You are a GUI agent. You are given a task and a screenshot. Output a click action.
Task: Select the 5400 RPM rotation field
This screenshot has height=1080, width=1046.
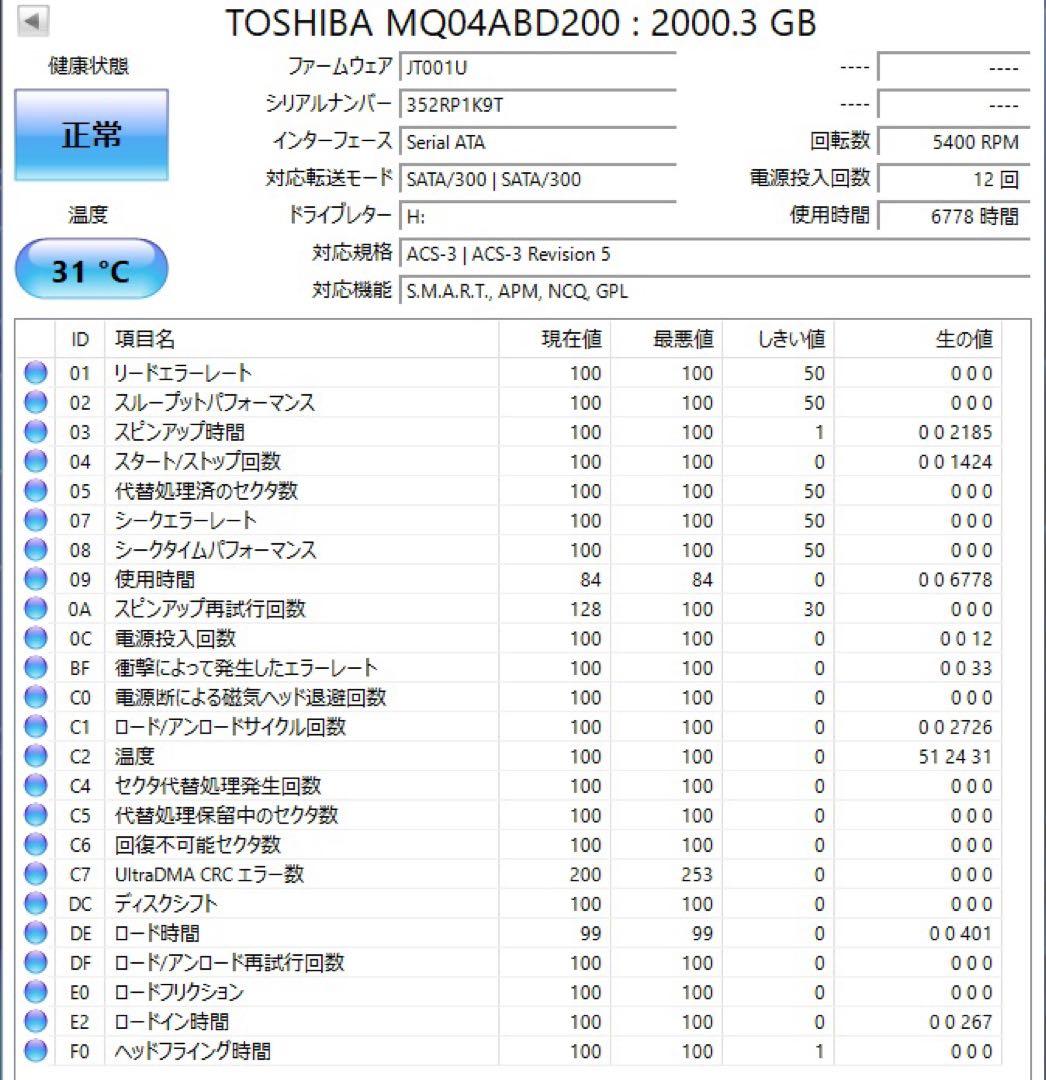tap(954, 142)
